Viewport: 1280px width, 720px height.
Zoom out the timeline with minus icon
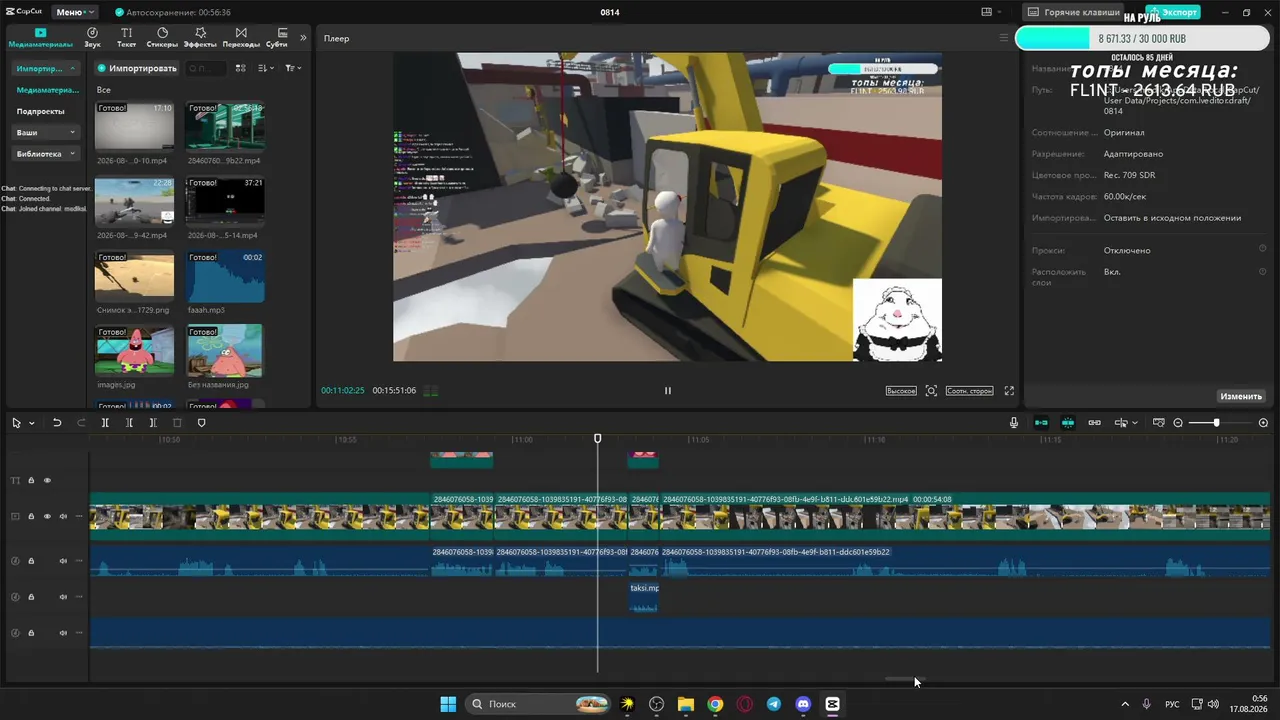click(1178, 423)
